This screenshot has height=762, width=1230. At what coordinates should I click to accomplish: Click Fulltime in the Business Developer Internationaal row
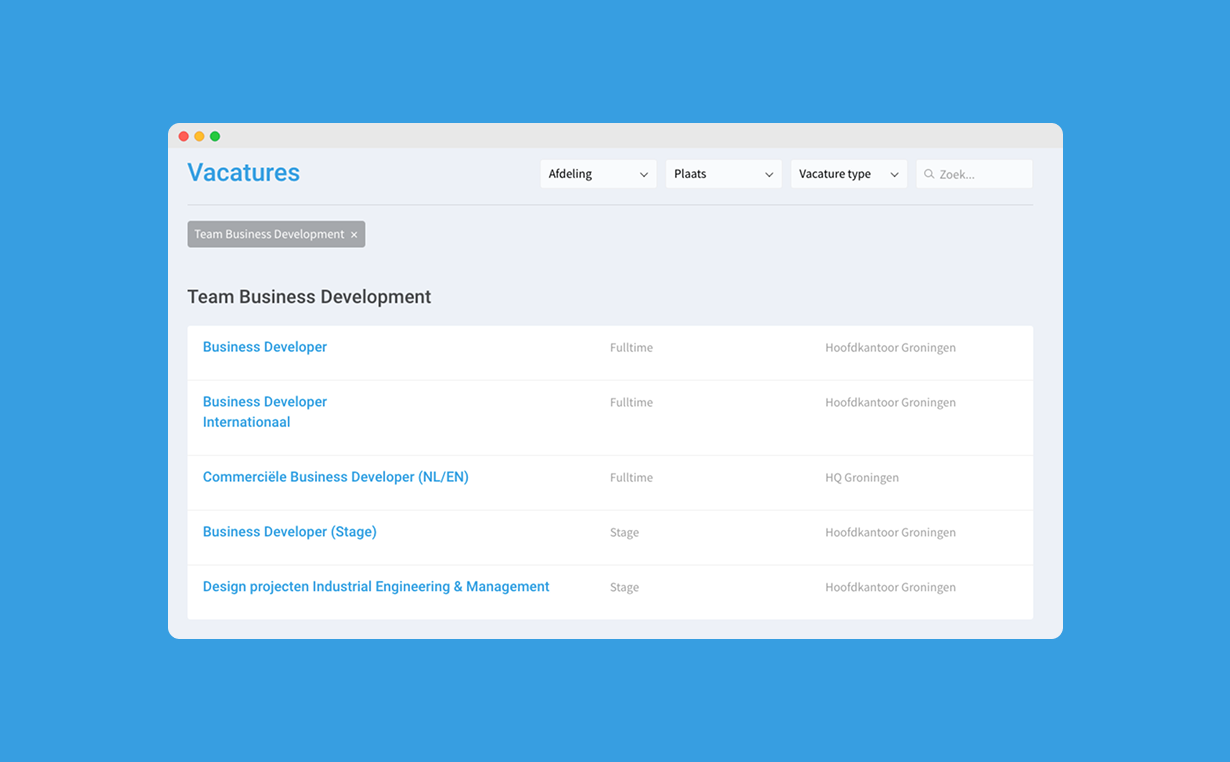(631, 403)
